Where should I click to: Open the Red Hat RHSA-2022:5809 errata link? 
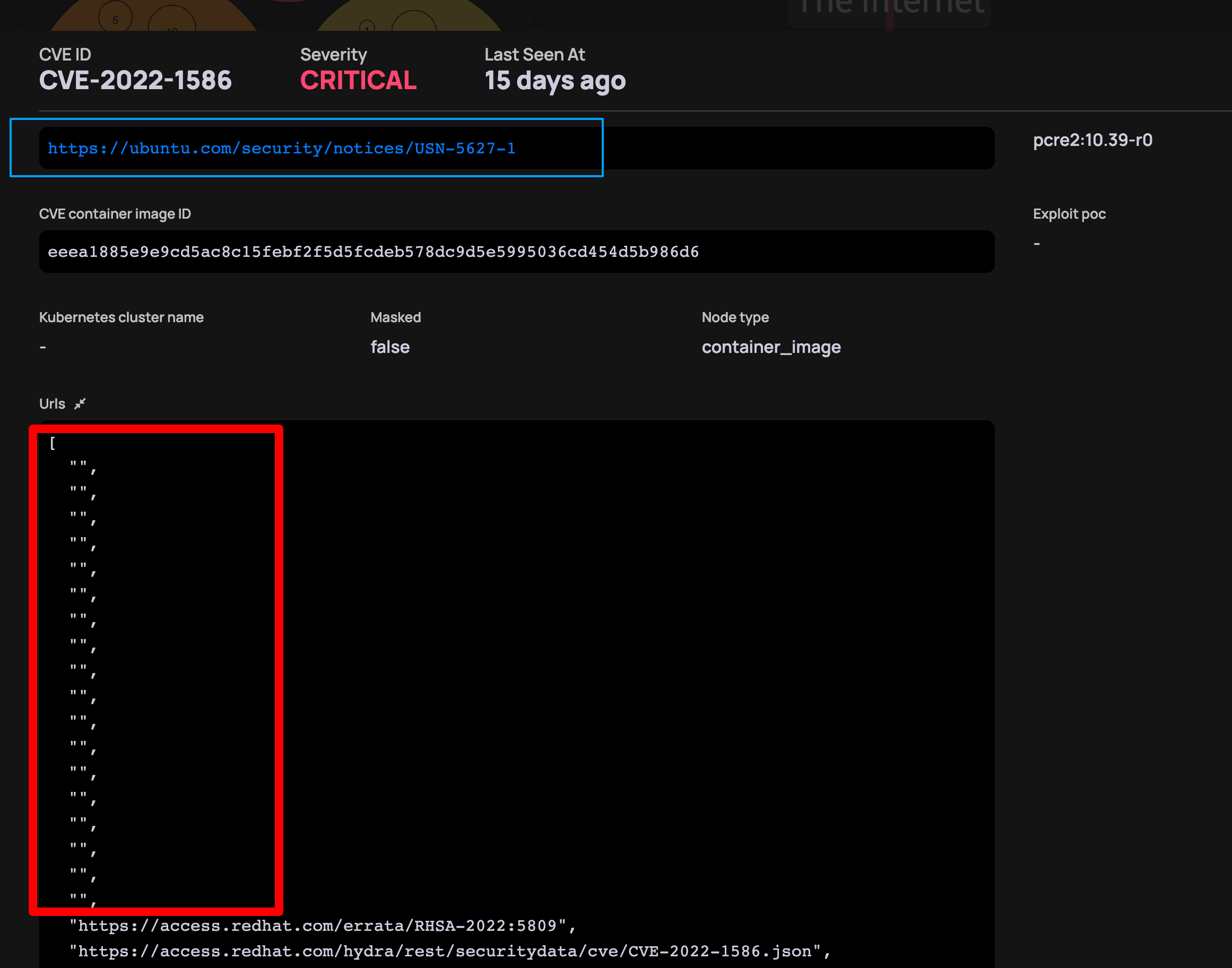tap(323, 926)
